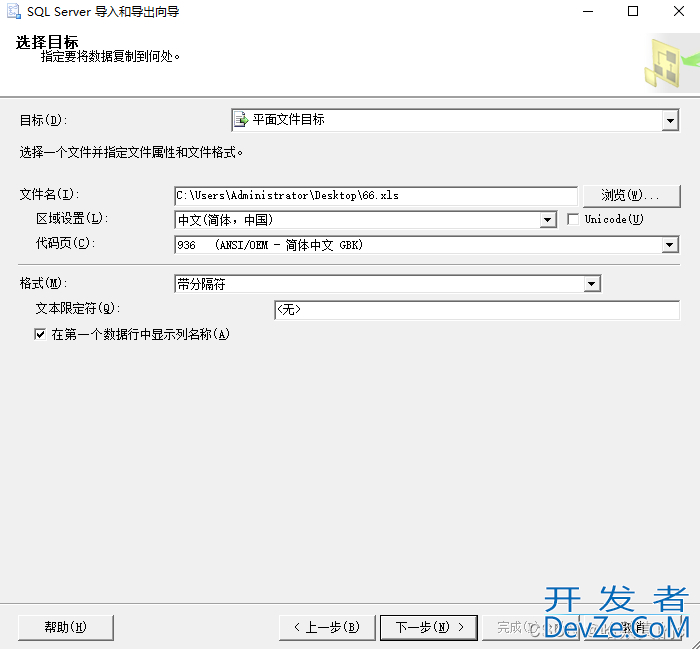Viewport: 700px width, 649px height.
Task: Open the 代码页 code page dropdown
Action: tap(669, 245)
